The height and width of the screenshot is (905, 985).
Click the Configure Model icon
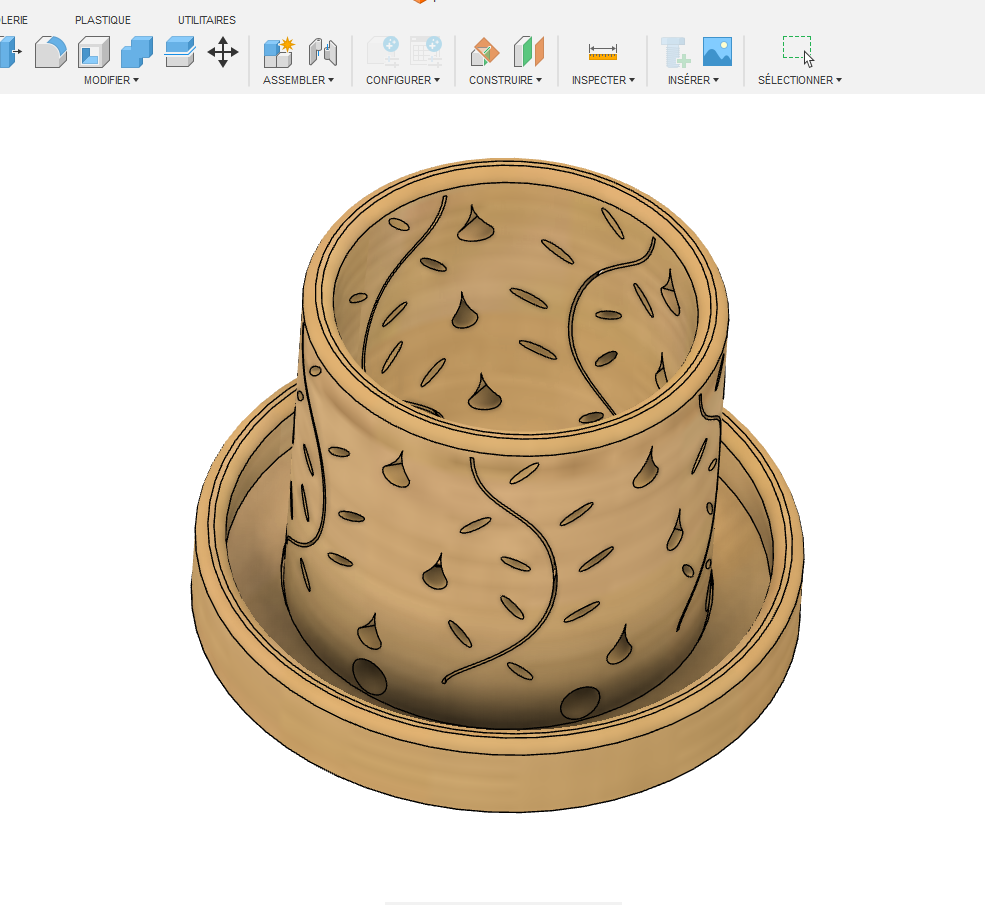tap(383, 51)
